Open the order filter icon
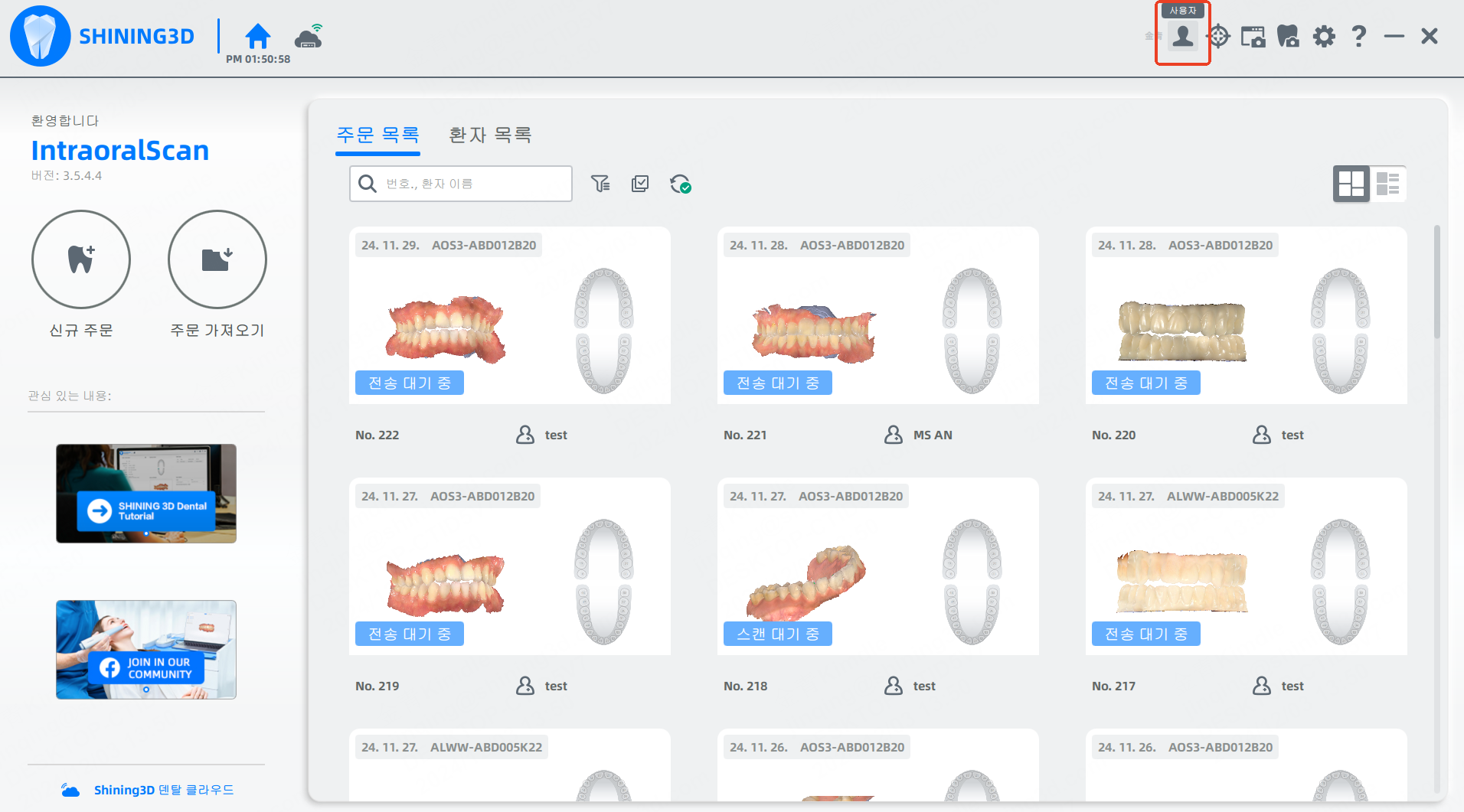The width and height of the screenshot is (1464, 812). (x=600, y=184)
